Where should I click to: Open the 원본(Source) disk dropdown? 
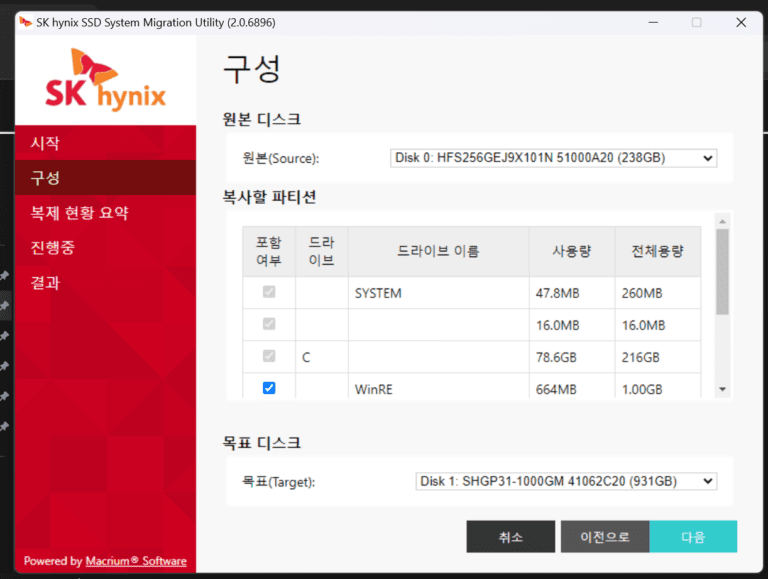(553, 158)
